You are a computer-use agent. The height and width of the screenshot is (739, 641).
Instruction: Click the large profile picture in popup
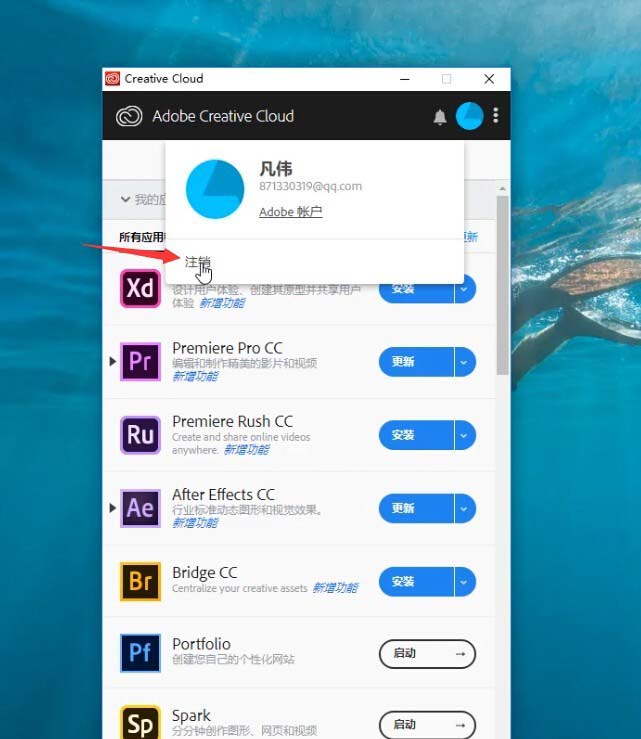215,189
